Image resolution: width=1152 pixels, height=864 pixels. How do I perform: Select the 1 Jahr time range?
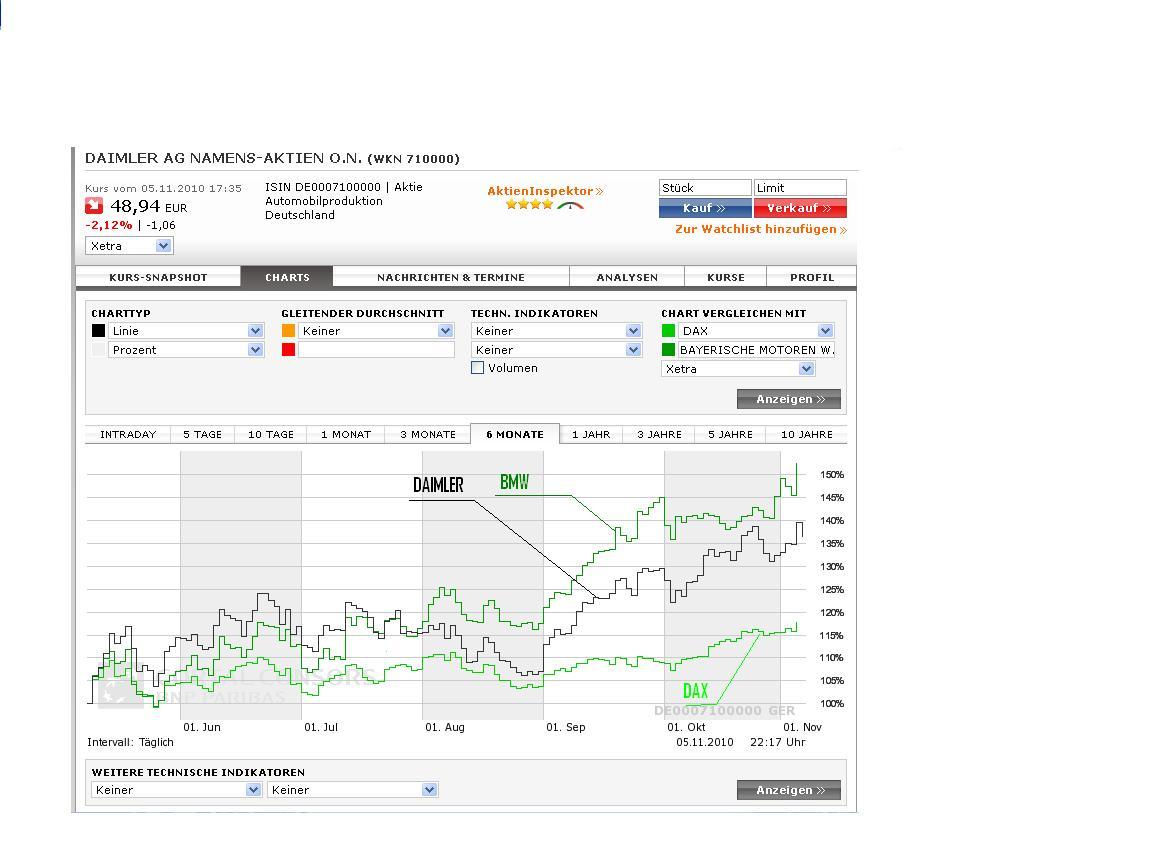coord(591,434)
